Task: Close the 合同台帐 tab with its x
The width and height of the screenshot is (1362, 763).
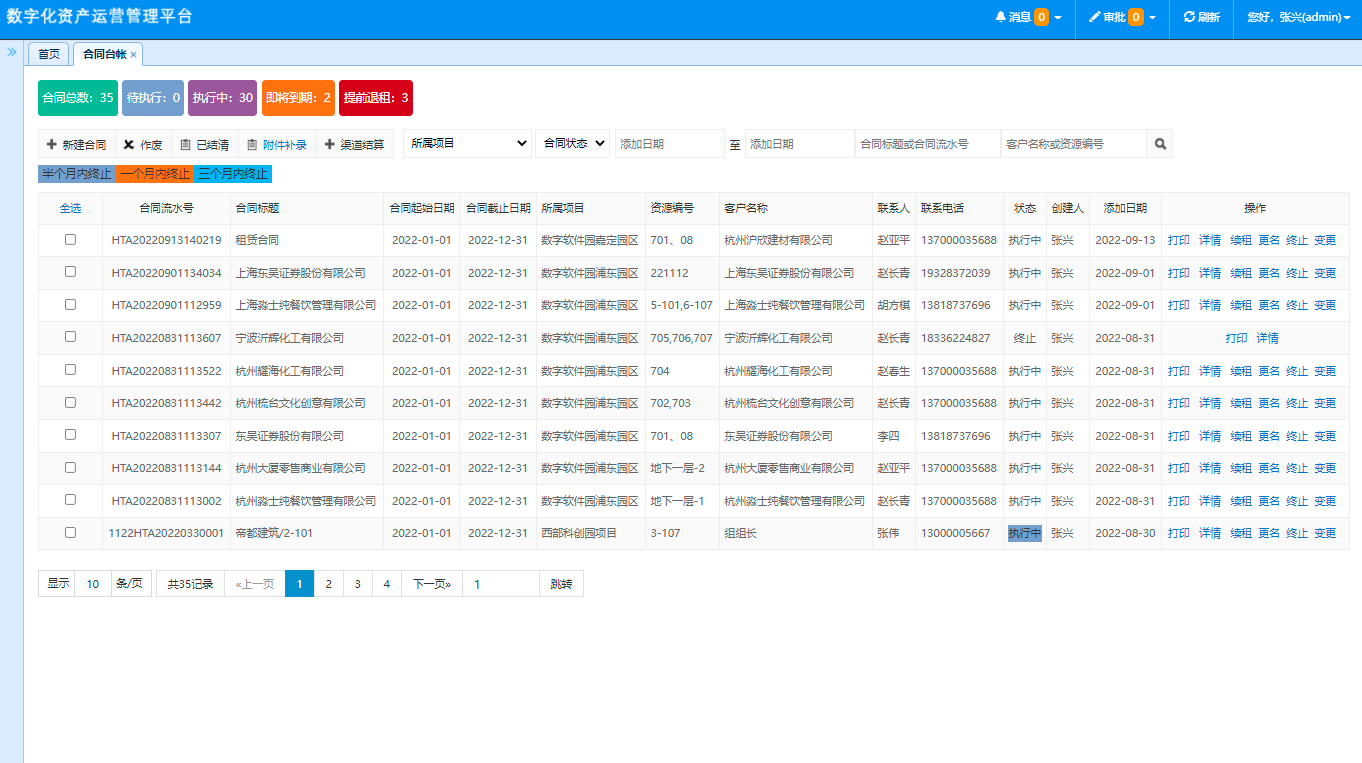Action: [134, 54]
